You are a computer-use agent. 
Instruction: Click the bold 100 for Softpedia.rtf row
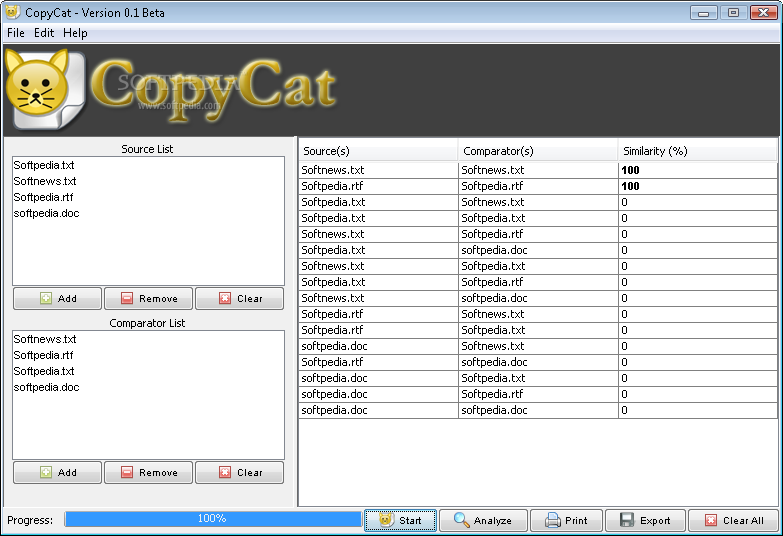click(630, 186)
